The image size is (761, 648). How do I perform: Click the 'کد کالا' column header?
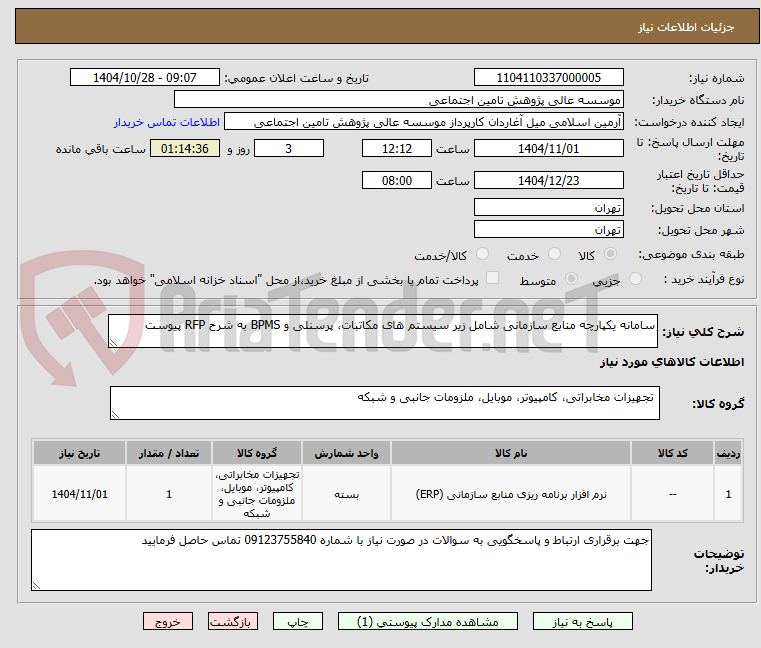tap(672, 453)
